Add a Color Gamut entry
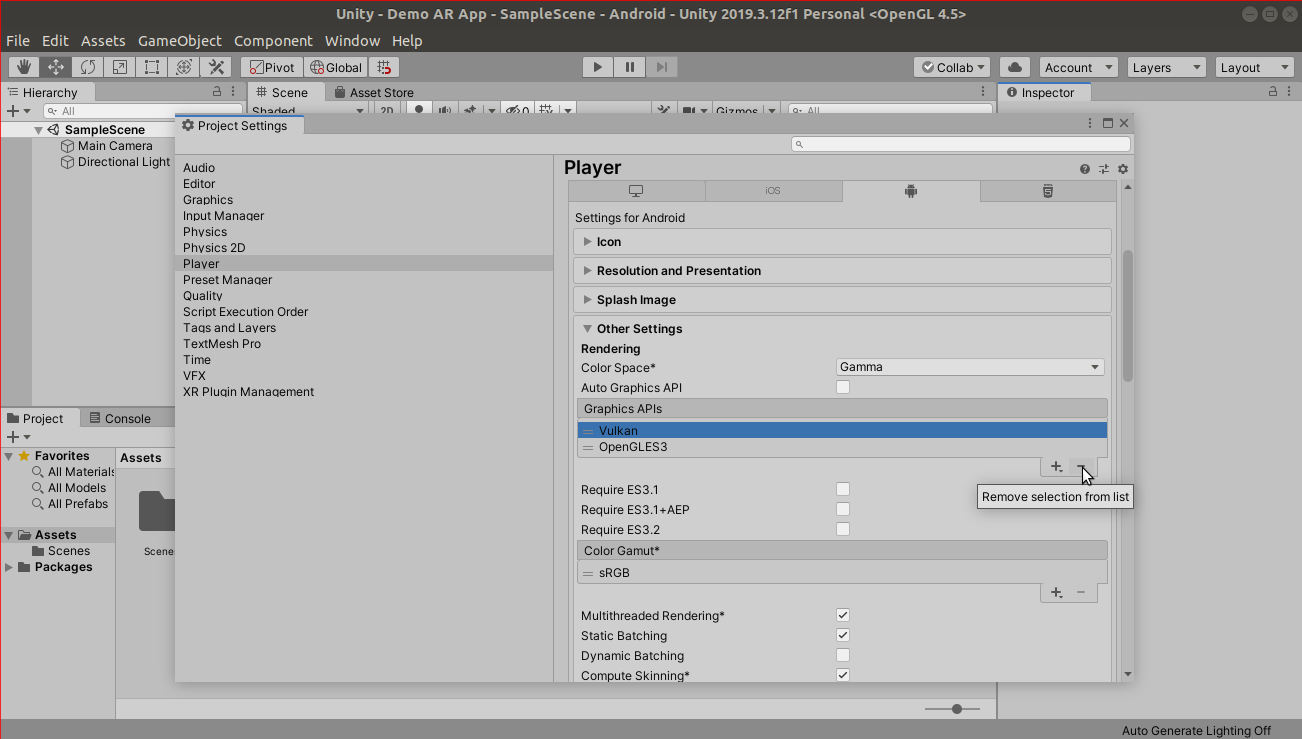 tap(1057, 593)
